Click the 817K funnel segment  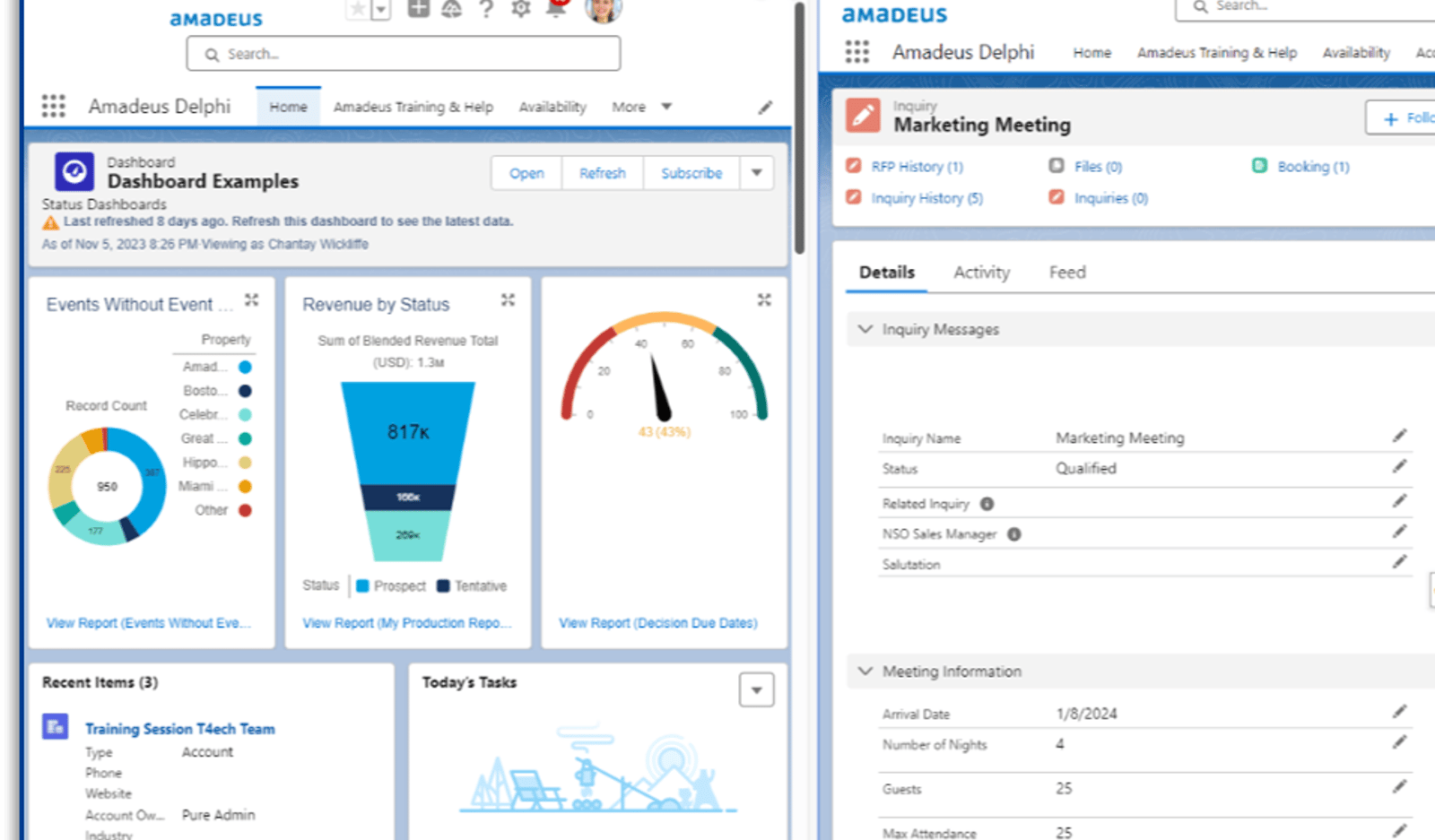(x=408, y=433)
